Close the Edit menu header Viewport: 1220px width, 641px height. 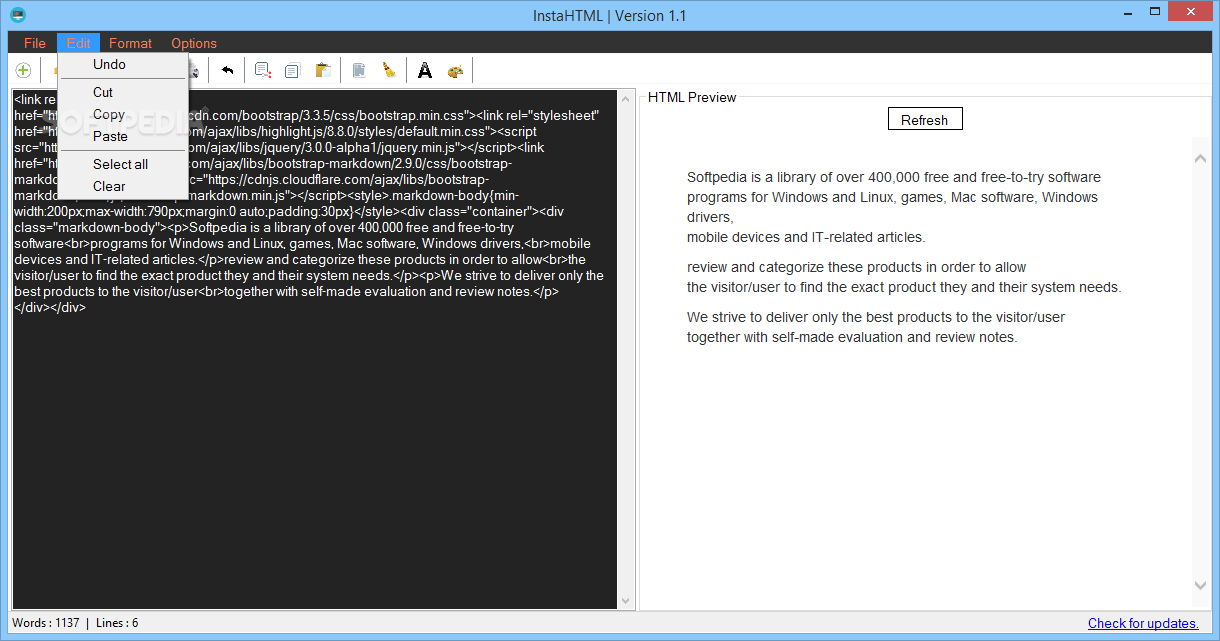coord(79,43)
